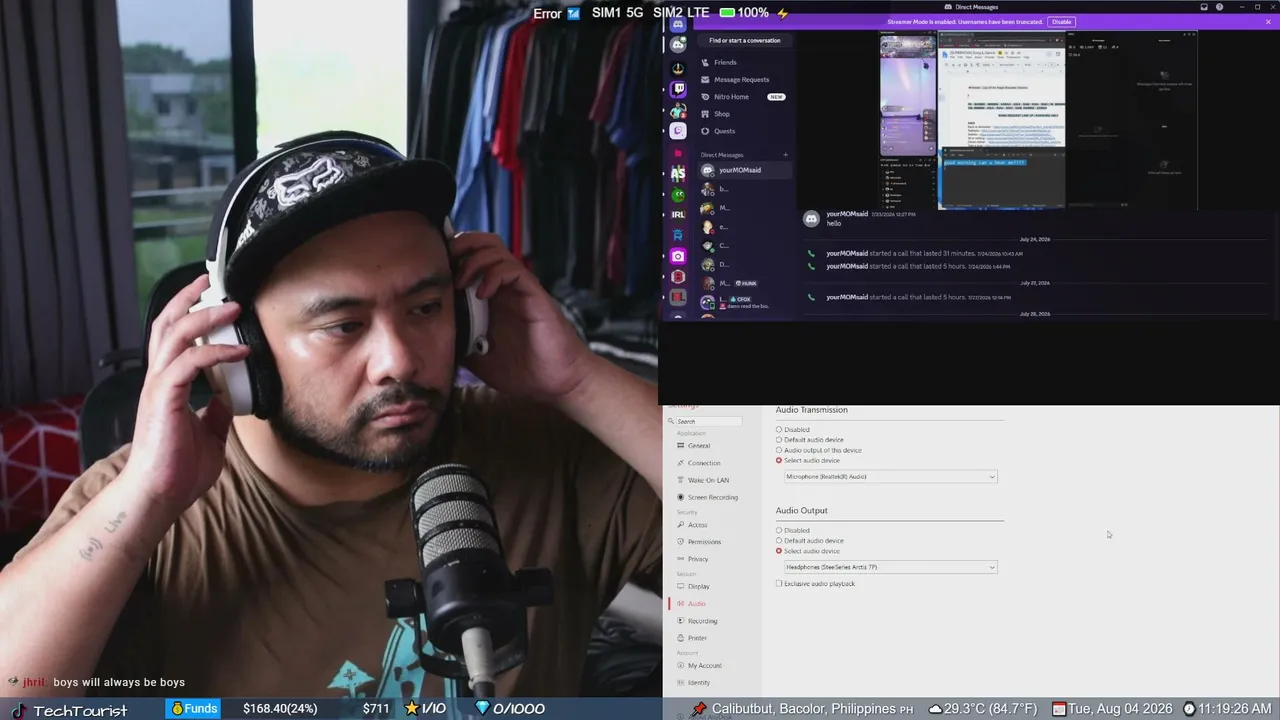Open the yourMOMsaid direct message
The image size is (1280, 720).
pos(745,170)
